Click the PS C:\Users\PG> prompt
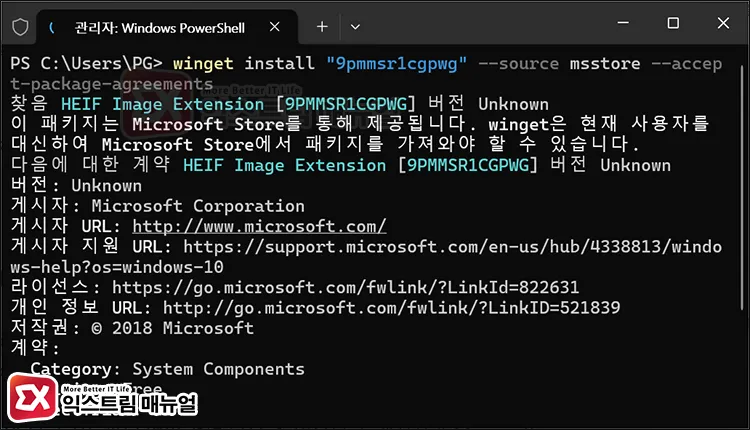 pos(87,64)
